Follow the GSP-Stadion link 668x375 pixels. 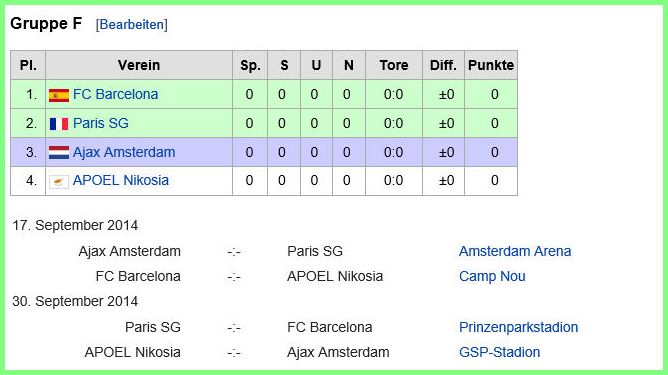pyautogui.click(x=499, y=352)
